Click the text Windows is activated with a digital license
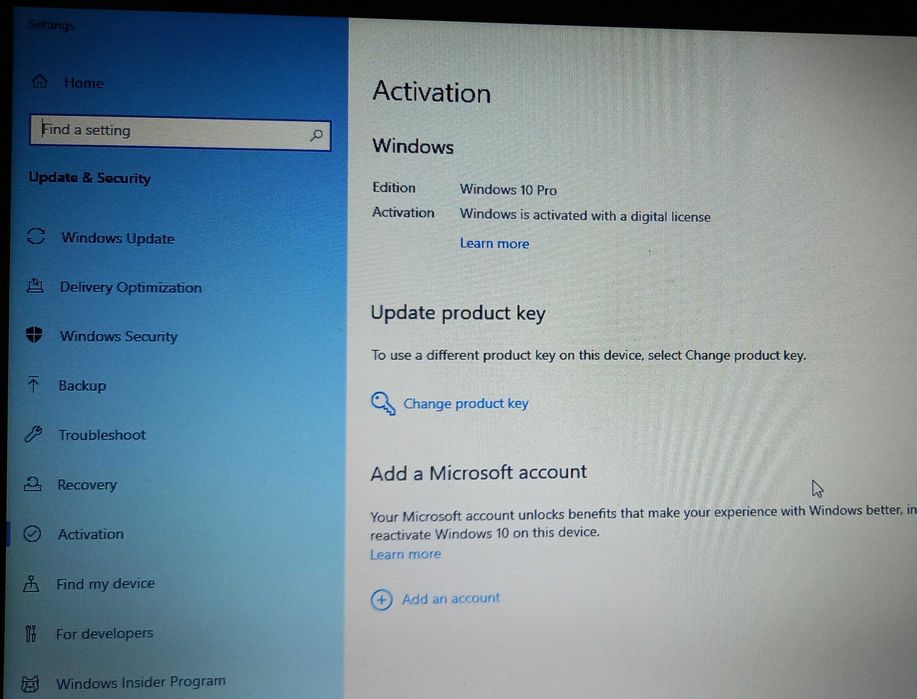Viewport: 917px width, 699px height. [x=585, y=215]
